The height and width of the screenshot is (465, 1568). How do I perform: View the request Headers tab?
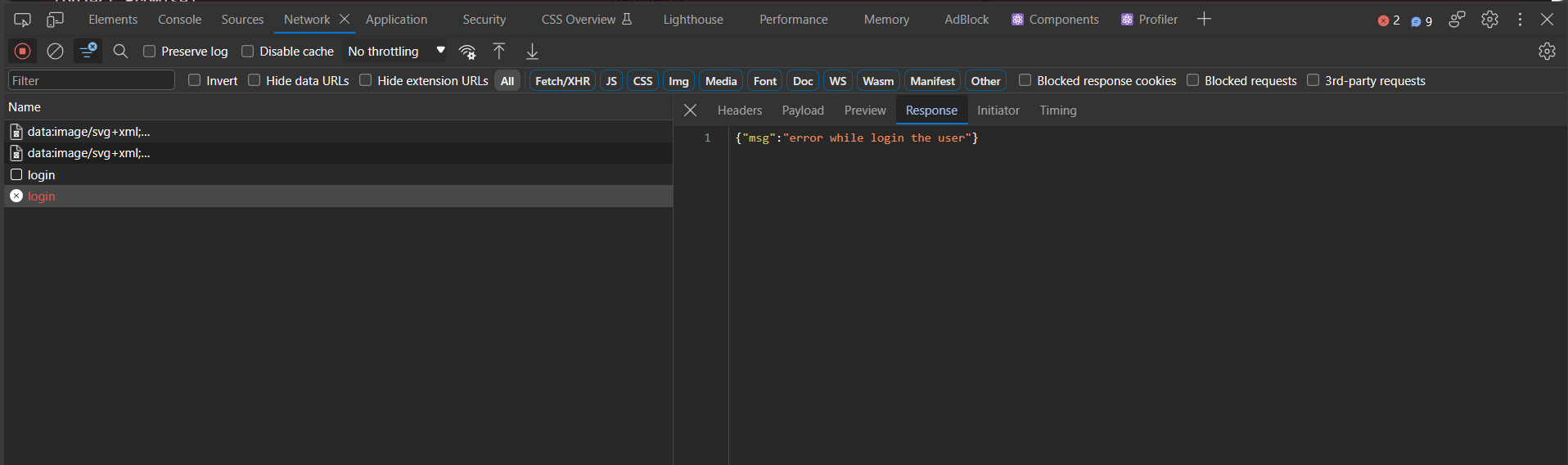(740, 111)
